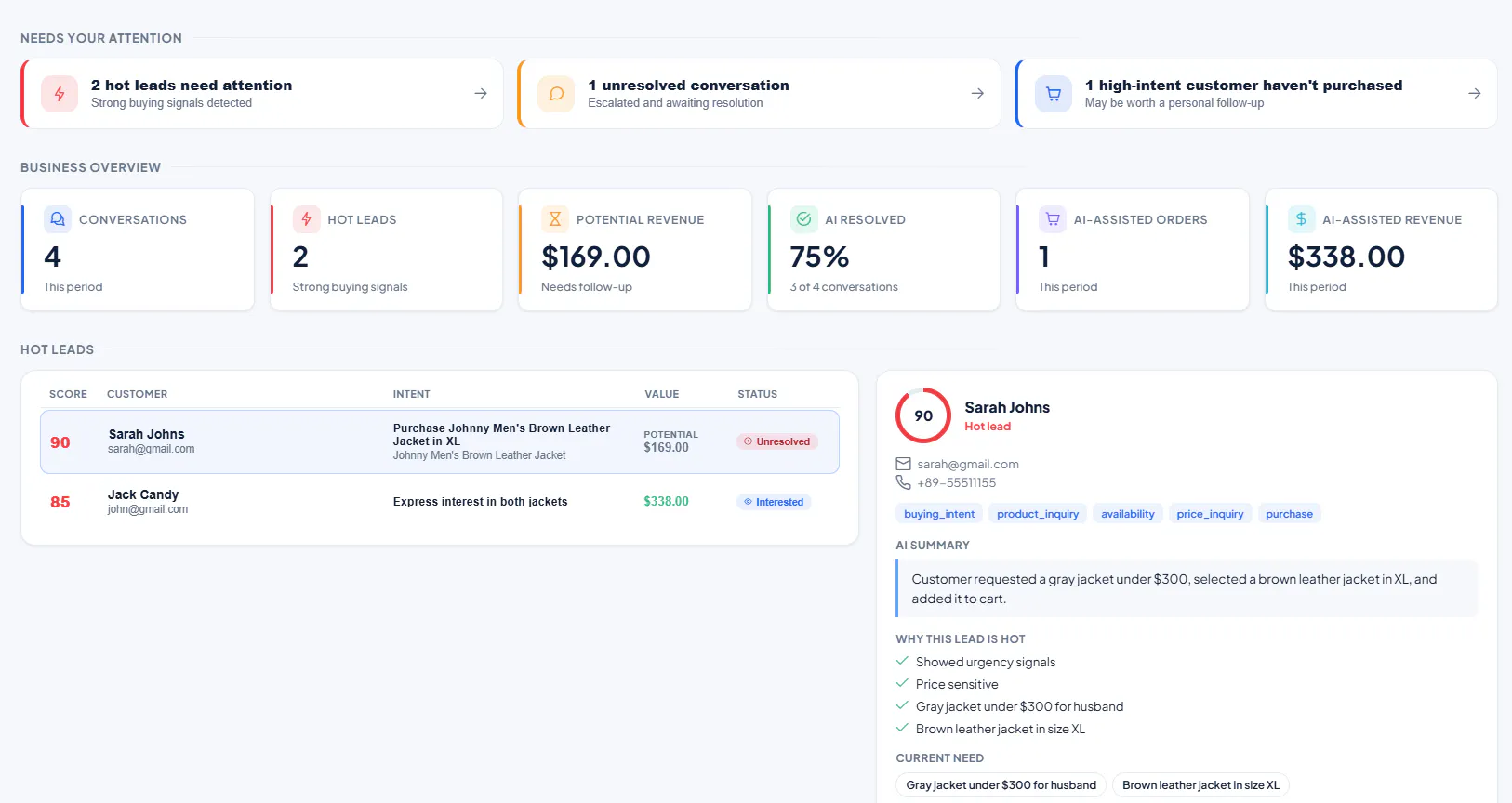Click the Brown leather jacket in size XL chip

(1200, 785)
